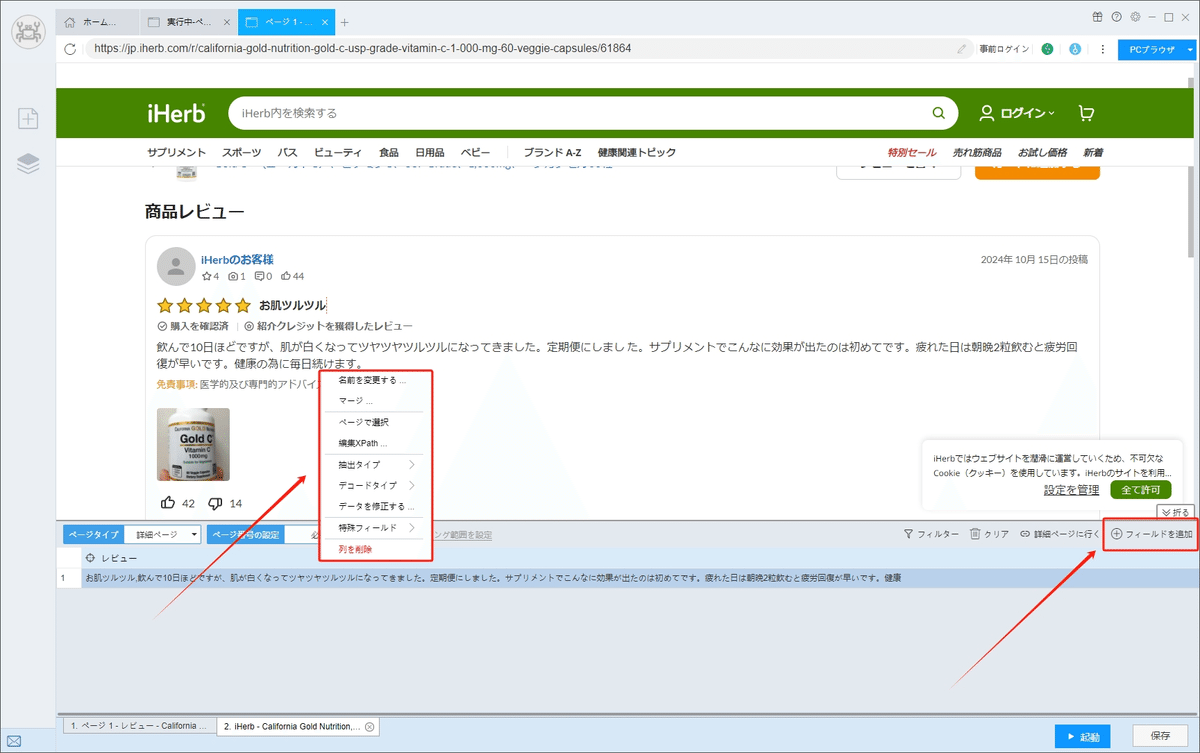Expand 特殊フィールド submenu
The image size is (1200, 753).
pyautogui.click(x=376, y=527)
